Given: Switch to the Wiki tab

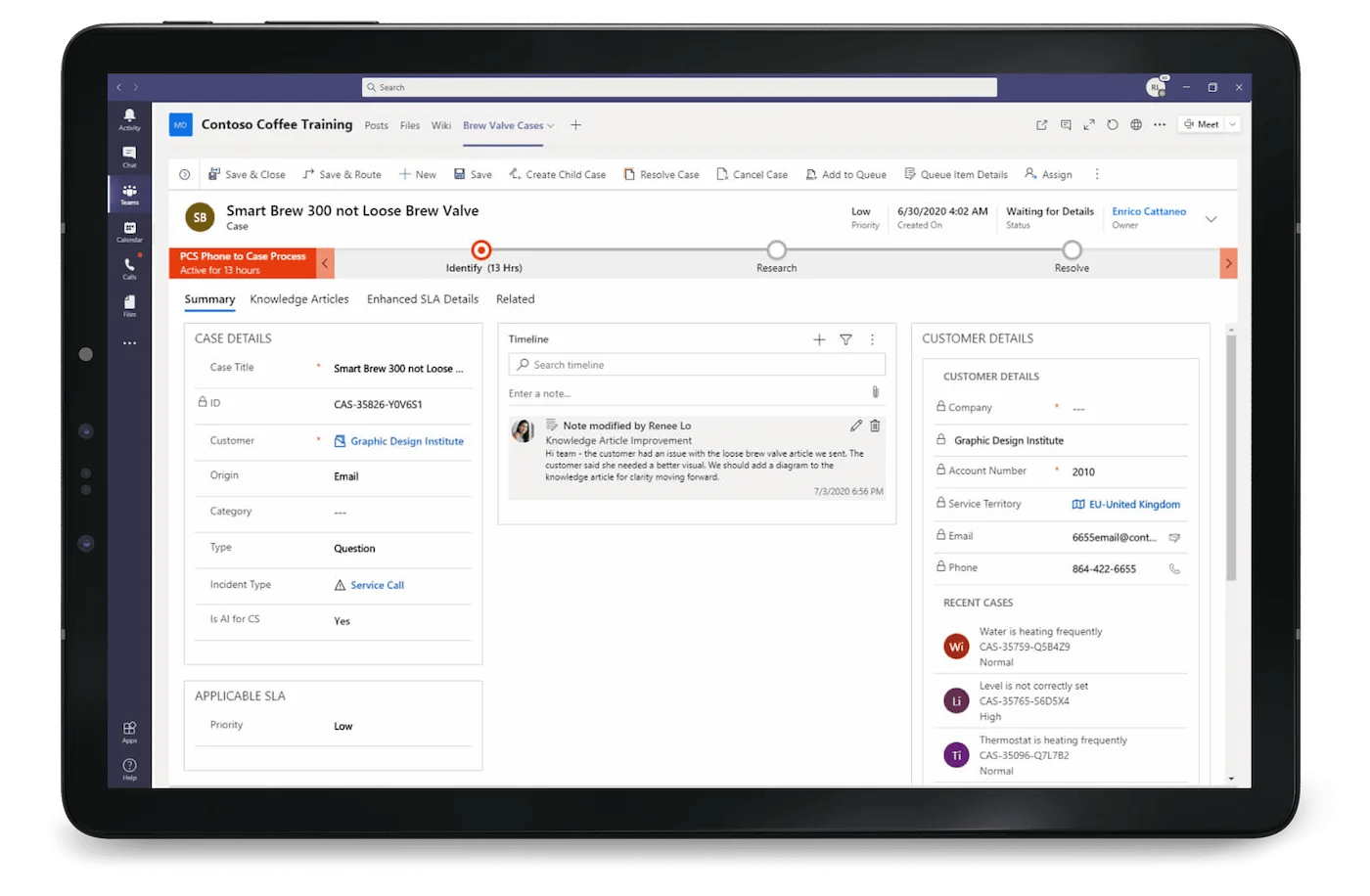Looking at the screenshot, I should (x=441, y=126).
